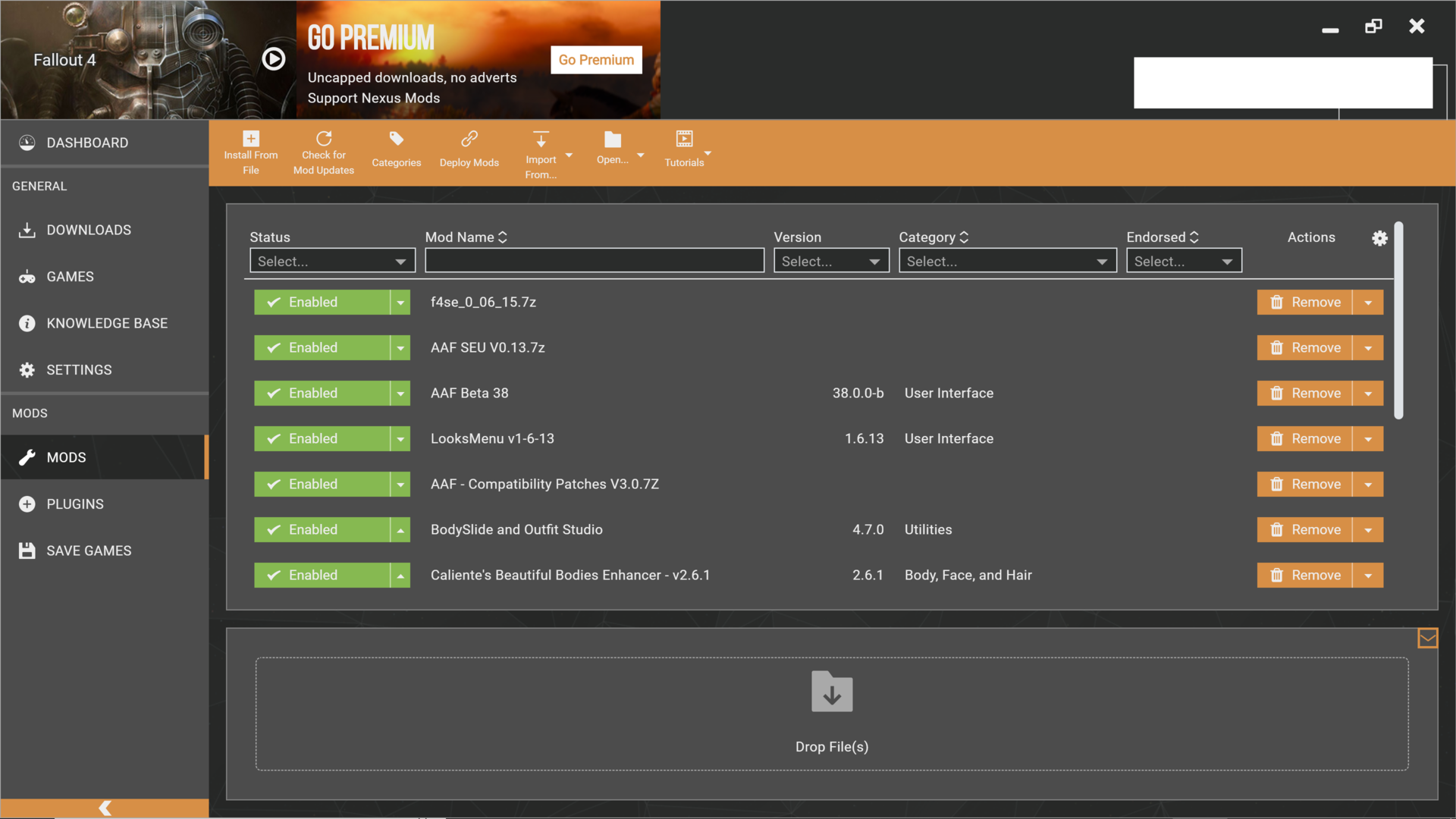The width and height of the screenshot is (1456, 819).
Task: Click the Drop File(s) zone
Action: [x=832, y=714]
